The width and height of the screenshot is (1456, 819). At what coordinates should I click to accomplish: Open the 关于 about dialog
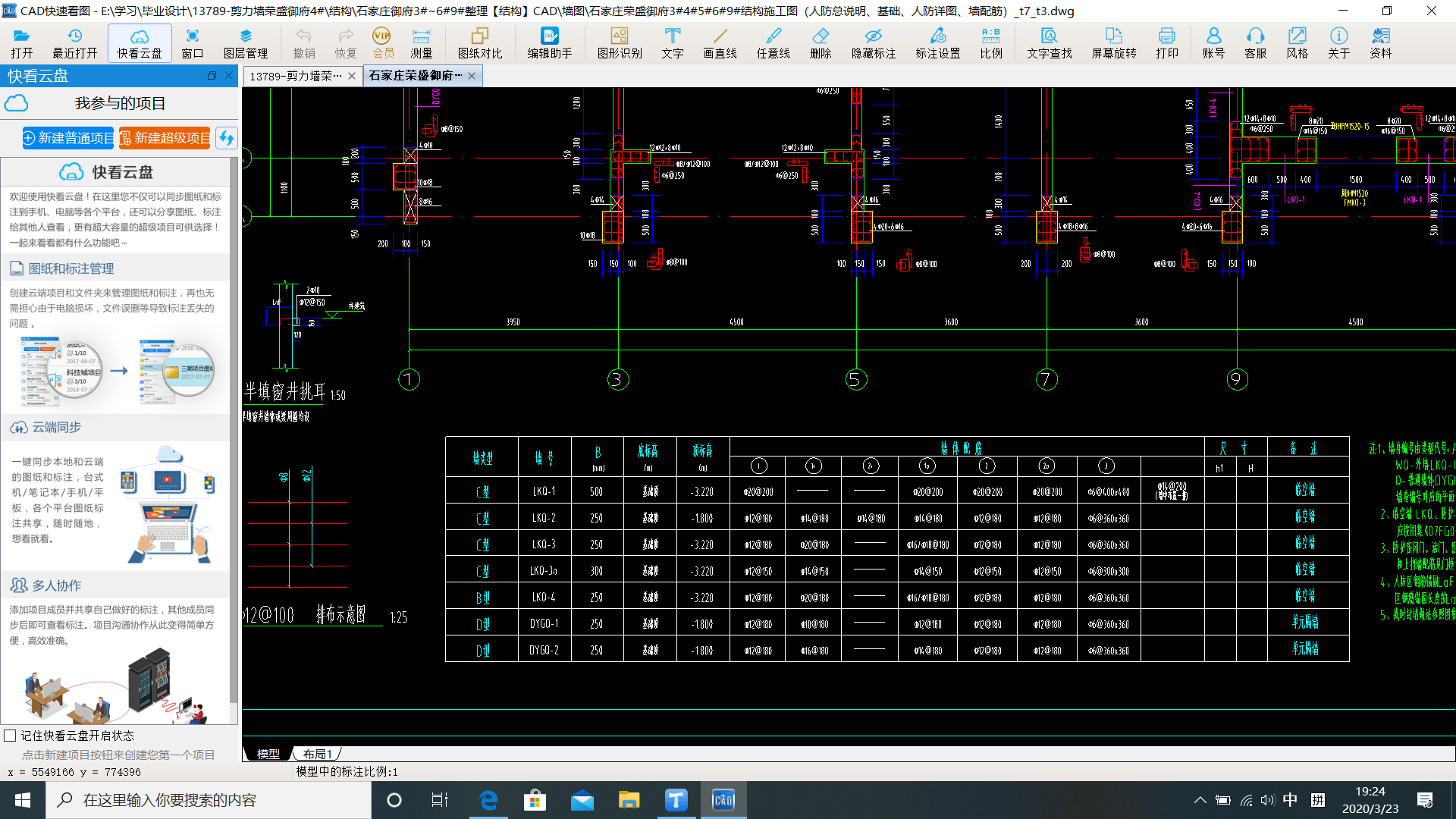(1339, 43)
